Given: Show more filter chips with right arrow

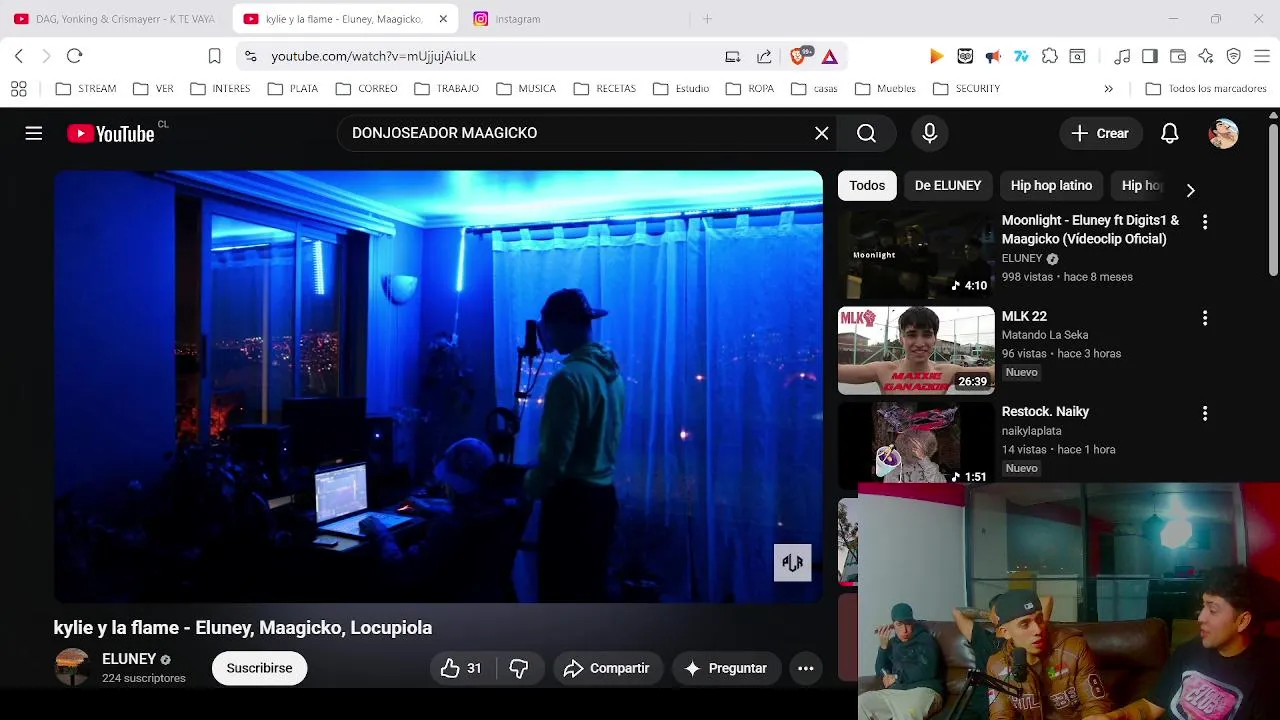Looking at the screenshot, I should (1190, 189).
